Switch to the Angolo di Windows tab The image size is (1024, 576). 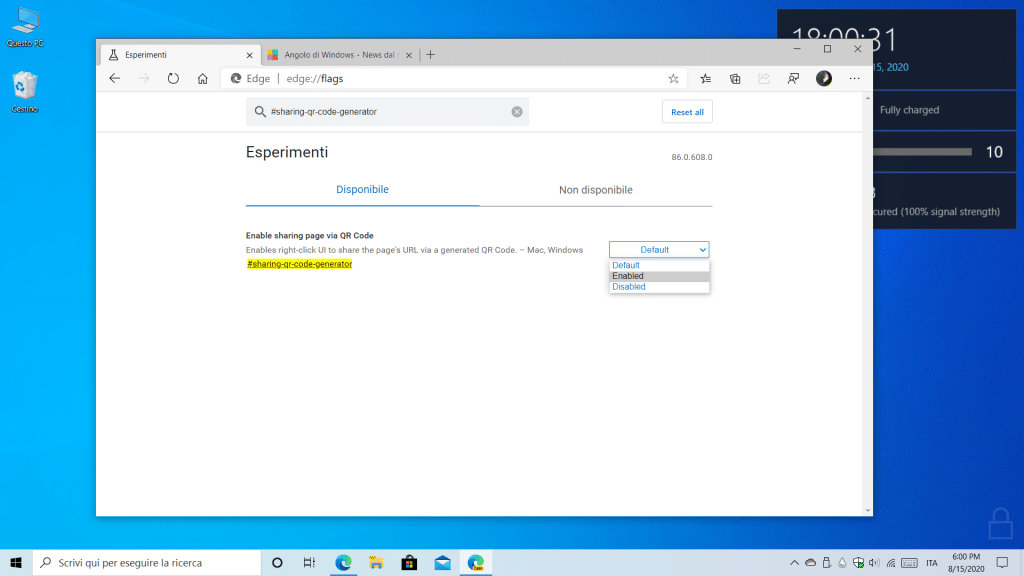coord(340,54)
